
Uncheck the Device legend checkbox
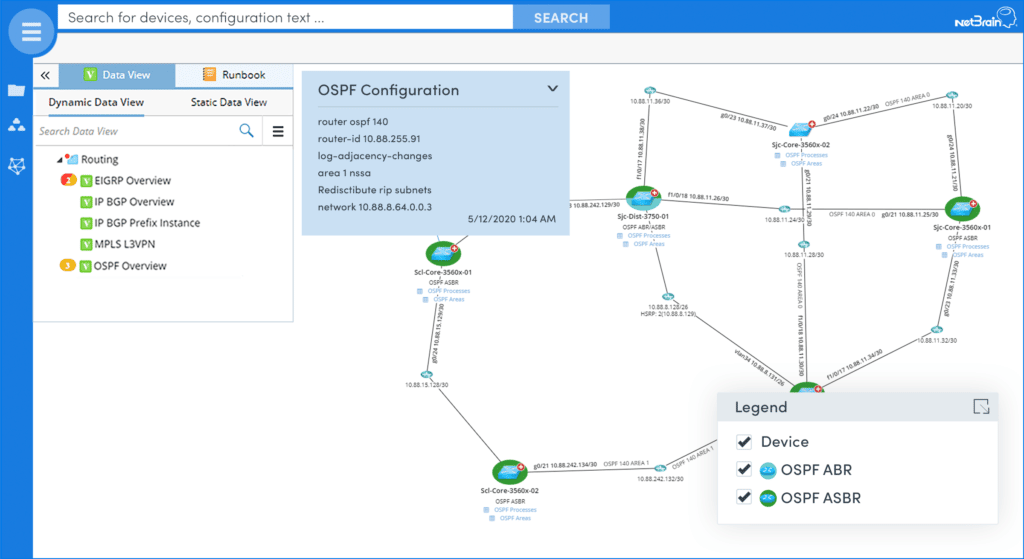click(x=744, y=442)
